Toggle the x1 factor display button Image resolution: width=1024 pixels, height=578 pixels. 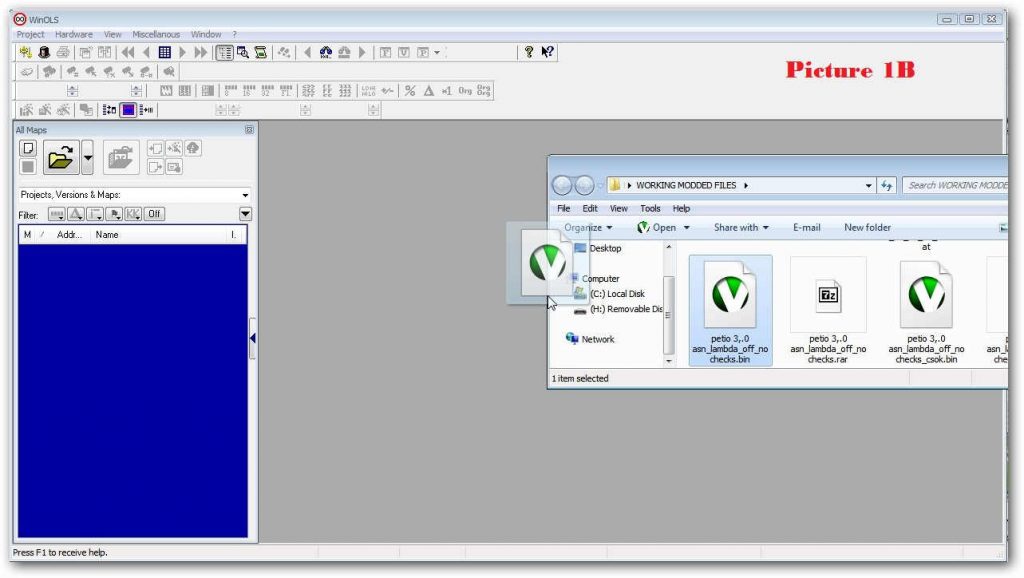tap(447, 90)
